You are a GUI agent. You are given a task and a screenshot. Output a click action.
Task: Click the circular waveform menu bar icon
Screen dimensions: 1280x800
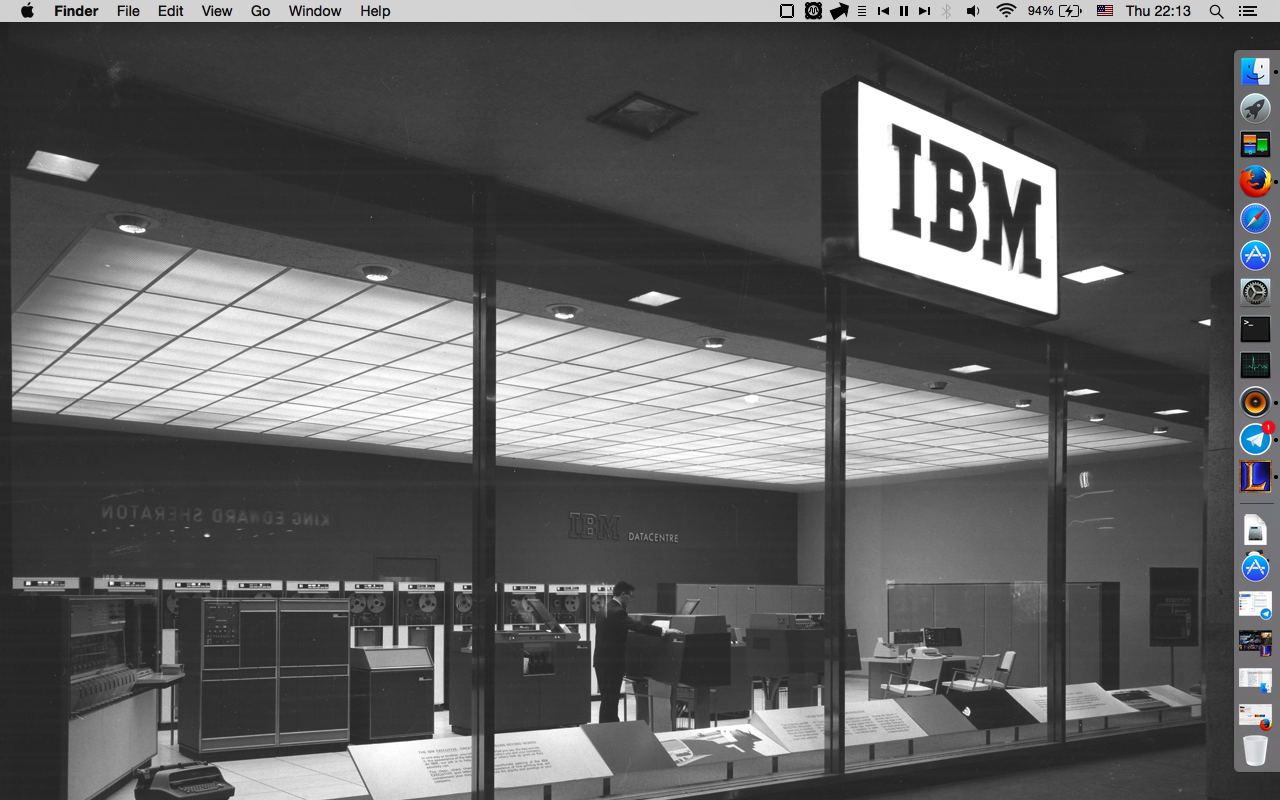814,11
